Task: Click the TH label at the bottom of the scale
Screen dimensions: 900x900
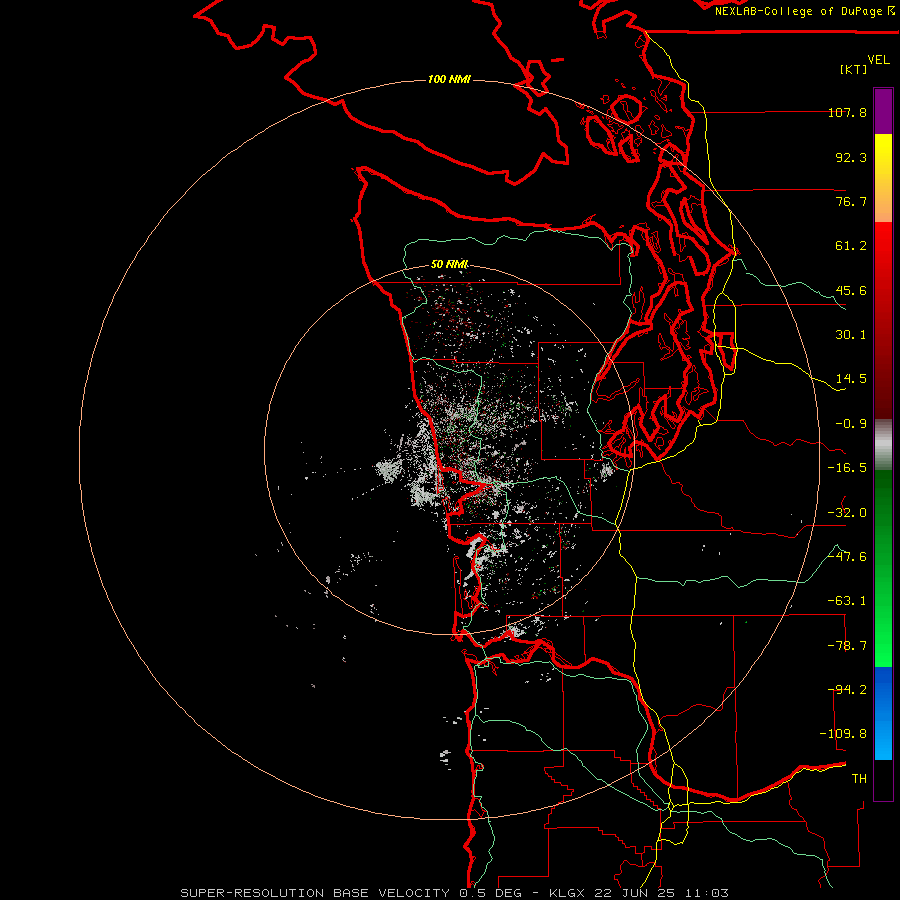Action: click(x=859, y=779)
